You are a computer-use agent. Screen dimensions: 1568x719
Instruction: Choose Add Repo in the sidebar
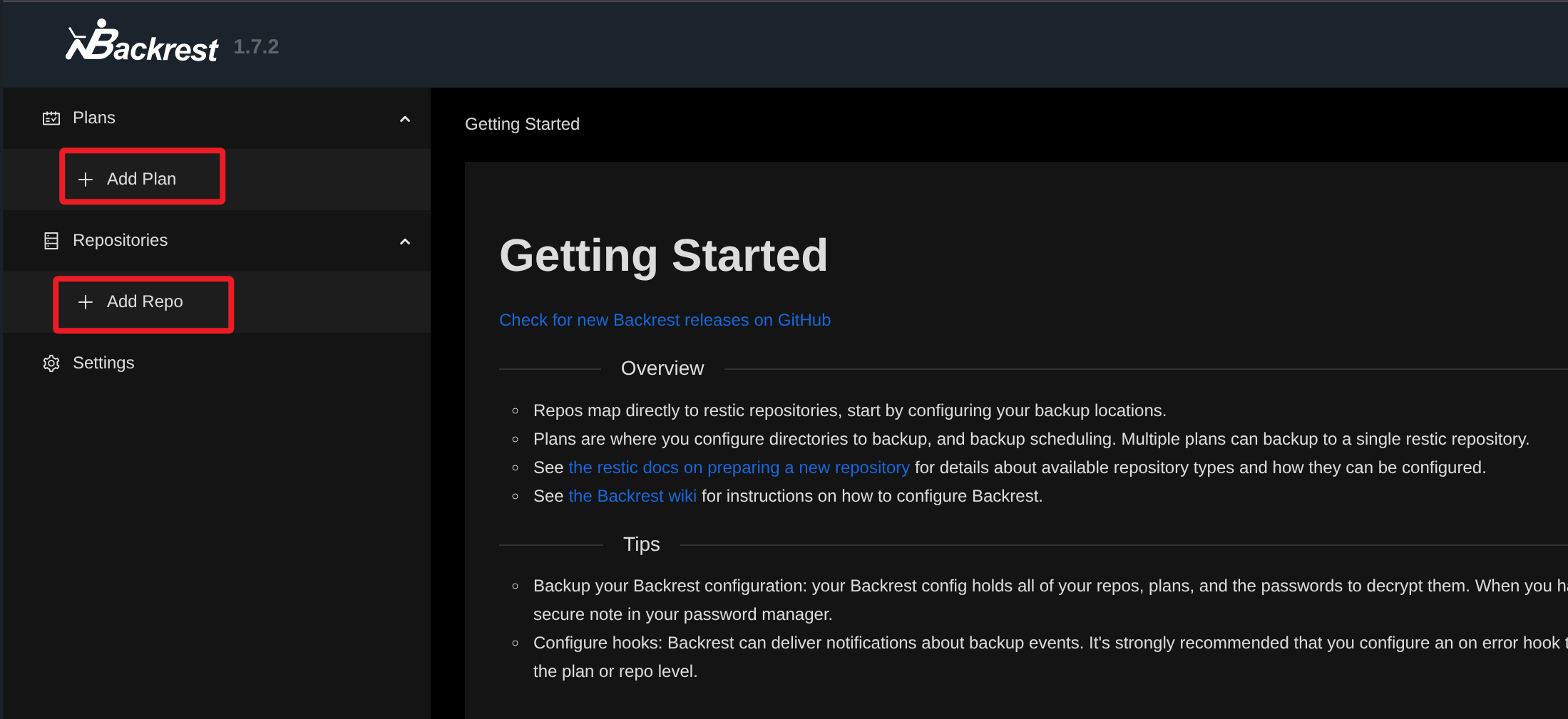coord(144,301)
